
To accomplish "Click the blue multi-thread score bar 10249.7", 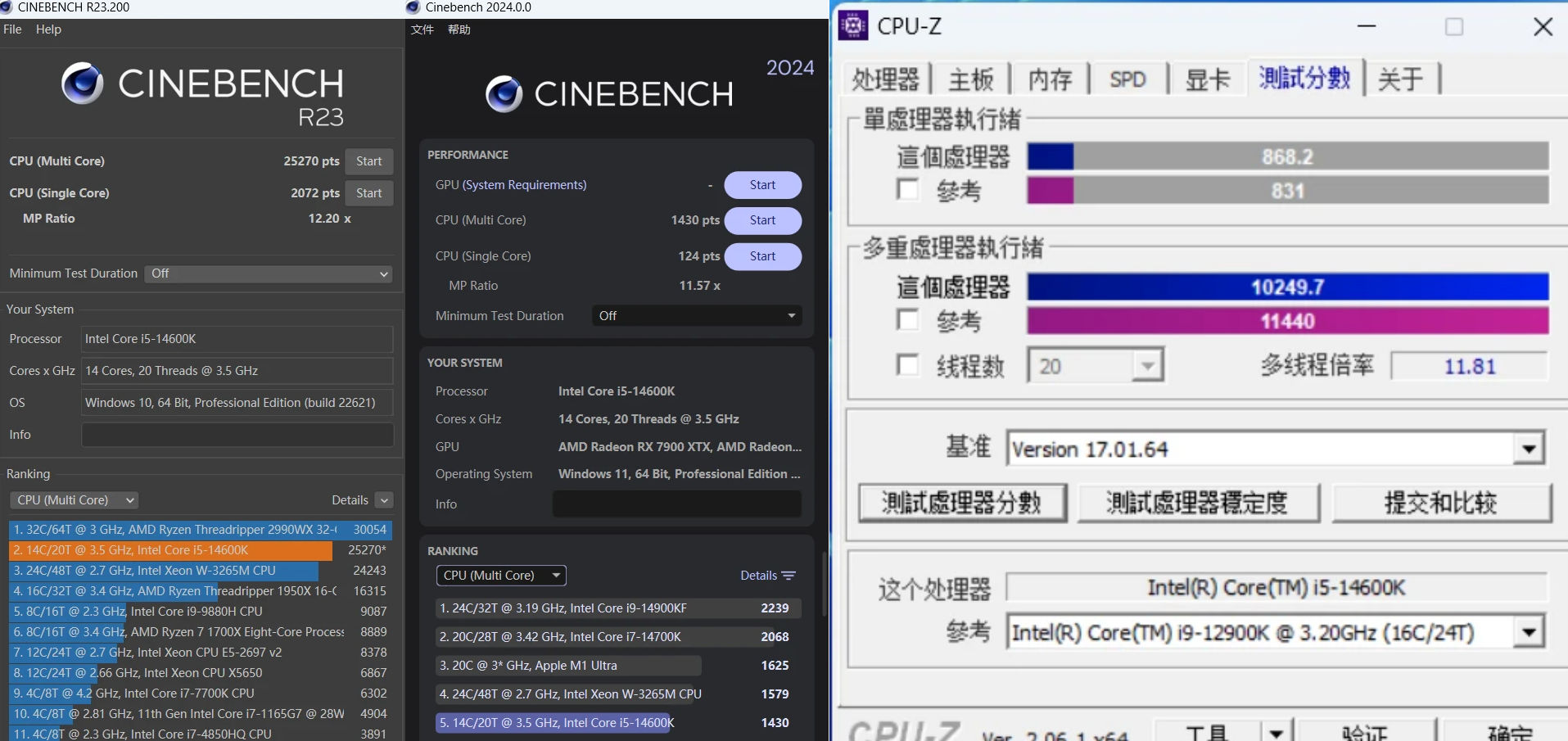I will click(x=1287, y=287).
